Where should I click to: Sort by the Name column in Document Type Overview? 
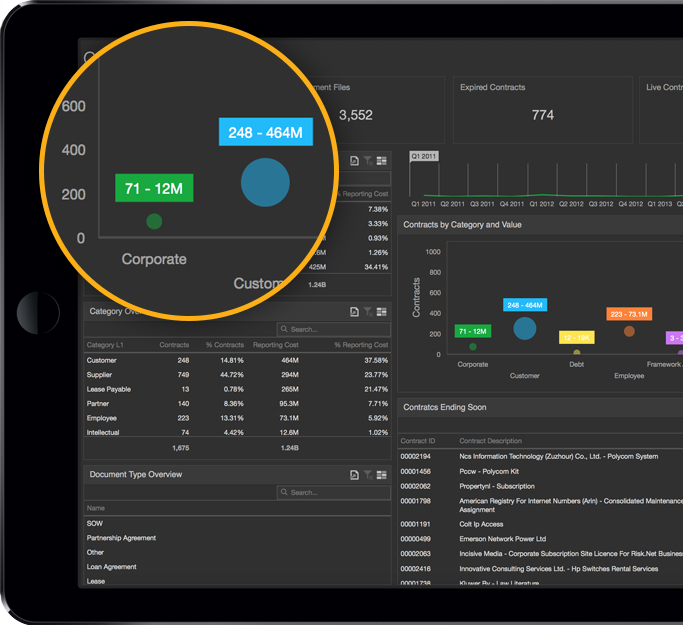(96, 508)
